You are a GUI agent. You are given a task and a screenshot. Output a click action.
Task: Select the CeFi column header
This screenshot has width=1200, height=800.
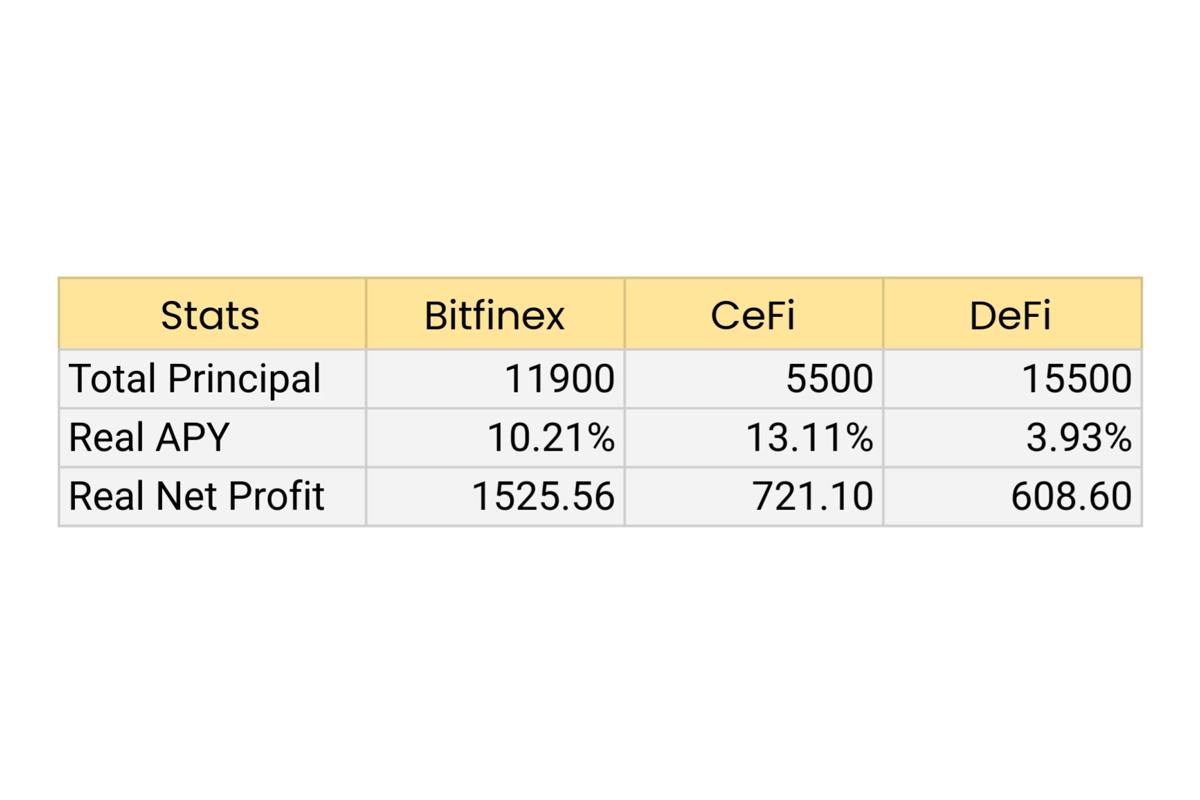click(x=753, y=315)
